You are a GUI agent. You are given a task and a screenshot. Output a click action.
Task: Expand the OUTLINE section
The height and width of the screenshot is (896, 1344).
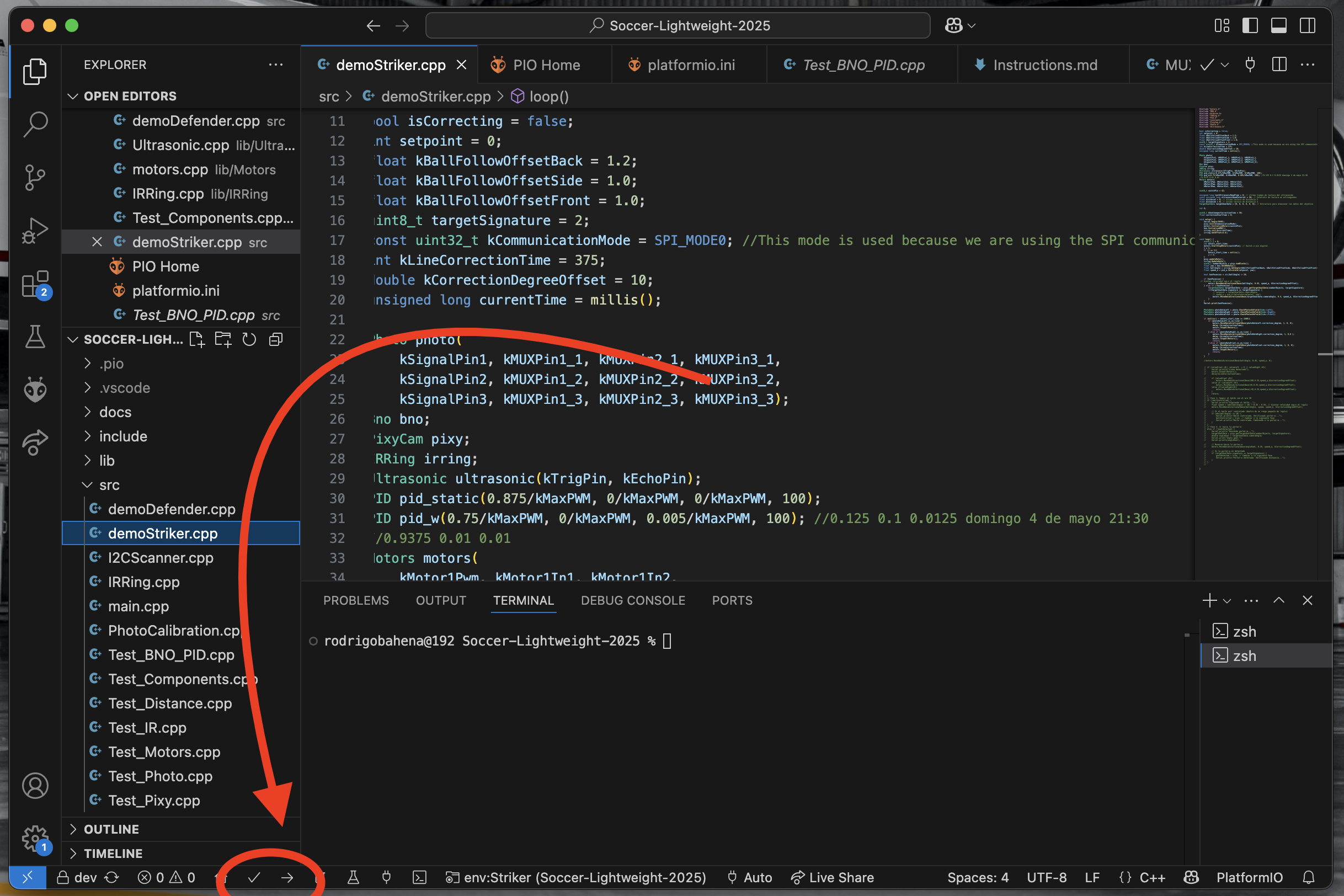pos(111,829)
